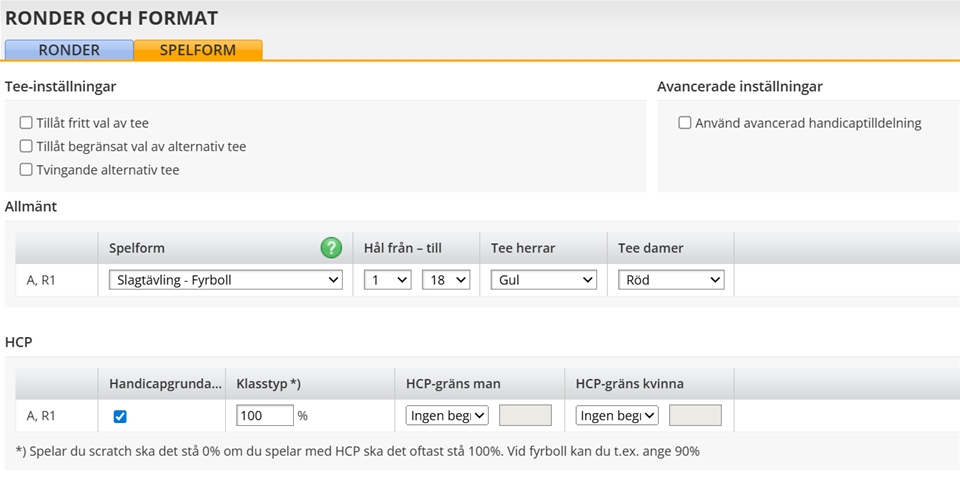960x478 pixels.
Task: Enable Använd avancerad handicaptilldelning
Action: 685,123
